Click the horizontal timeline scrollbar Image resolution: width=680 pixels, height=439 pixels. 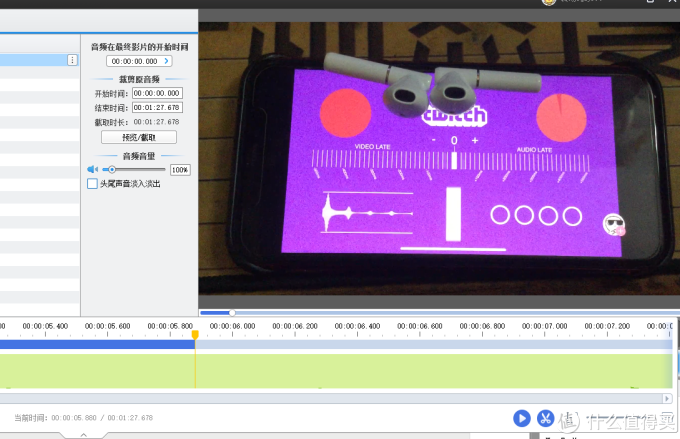click(x=336, y=398)
